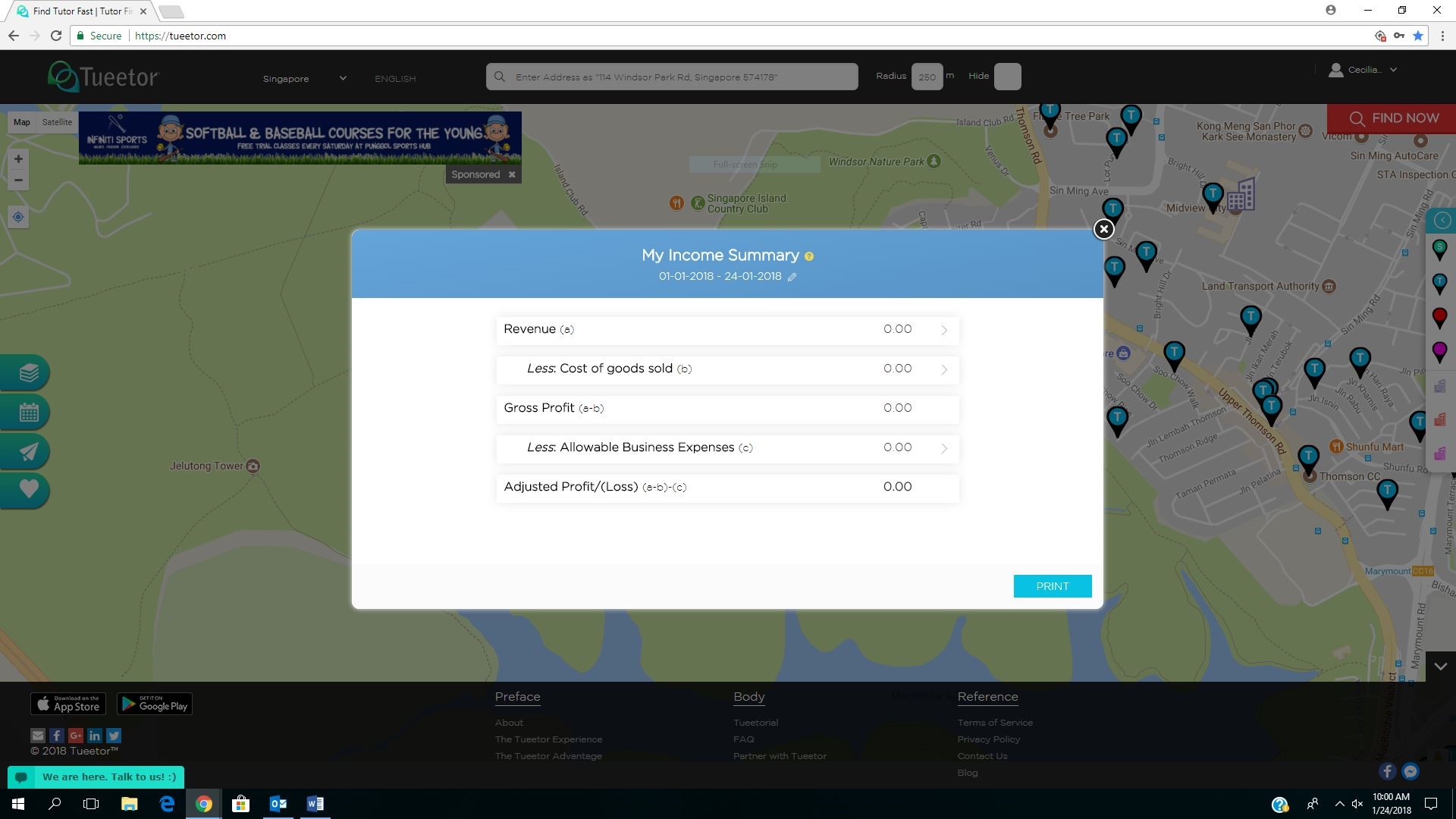Download from the App Store badge
The image size is (1456, 819).
(x=68, y=704)
